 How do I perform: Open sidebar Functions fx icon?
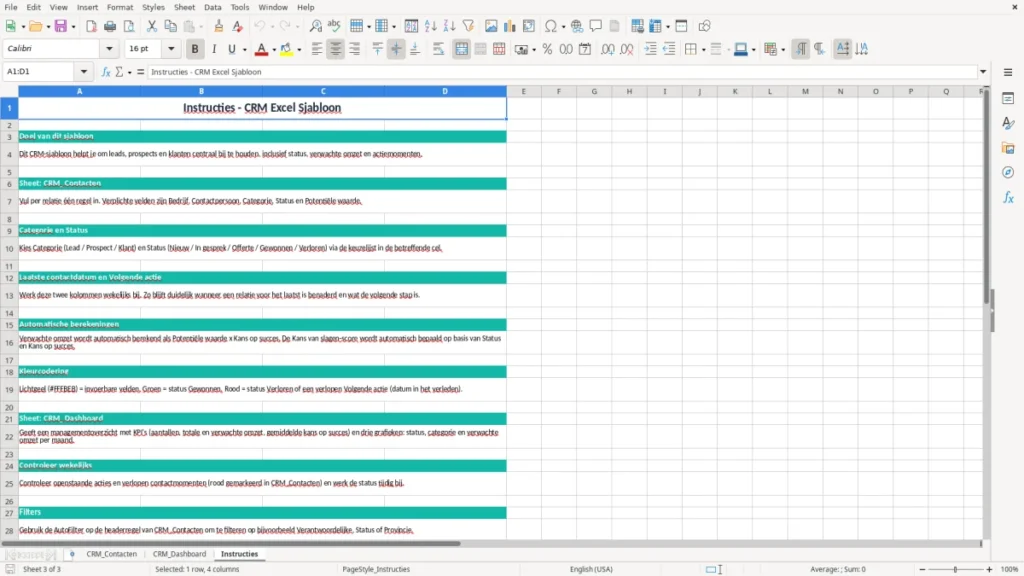point(1008,197)
